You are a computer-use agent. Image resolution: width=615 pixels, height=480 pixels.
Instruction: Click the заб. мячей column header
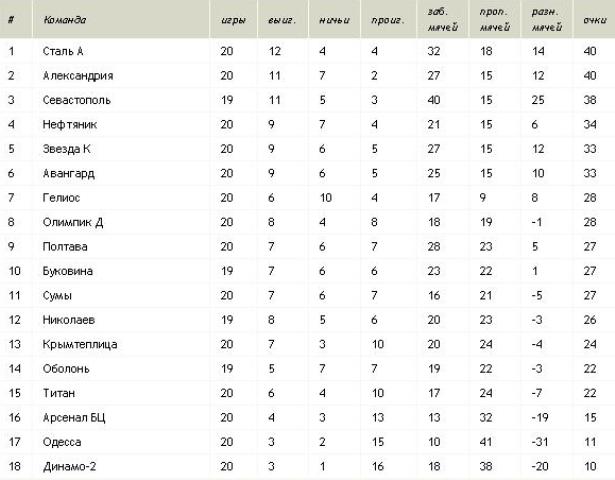click(x=442, y=20)
